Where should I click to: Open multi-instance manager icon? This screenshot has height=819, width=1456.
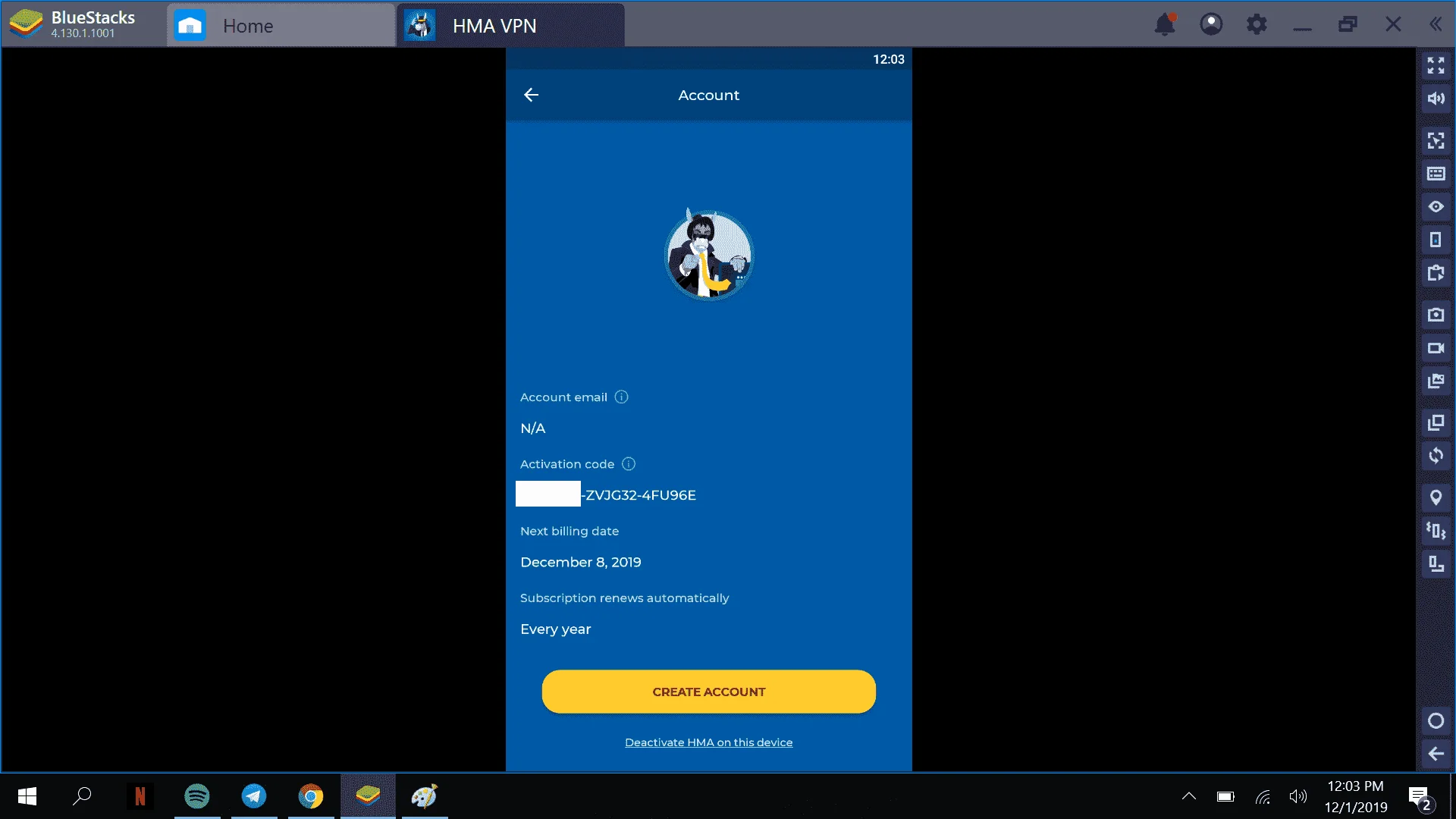1436,422
